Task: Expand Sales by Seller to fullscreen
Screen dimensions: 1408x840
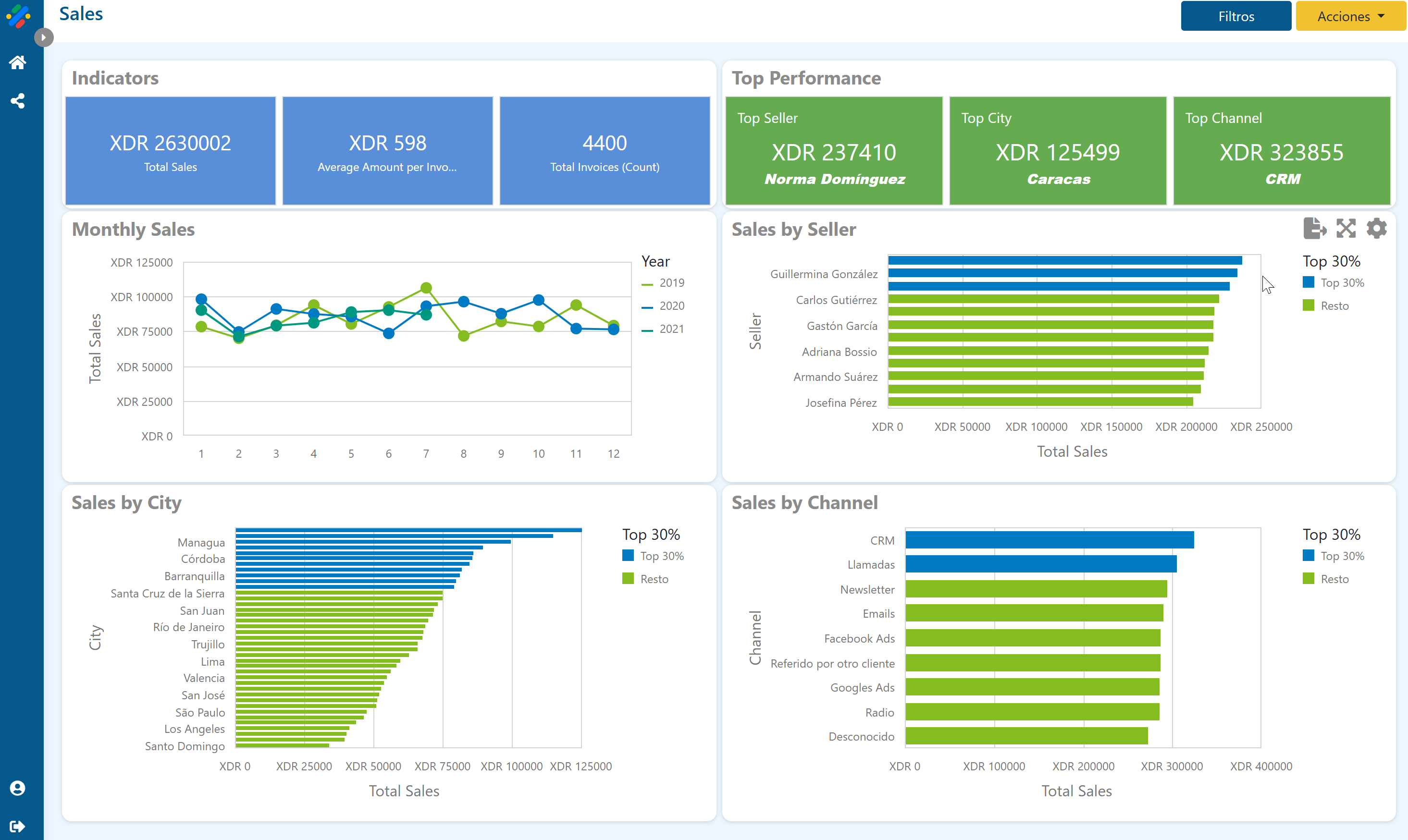Action: (x=1346, y=229)
